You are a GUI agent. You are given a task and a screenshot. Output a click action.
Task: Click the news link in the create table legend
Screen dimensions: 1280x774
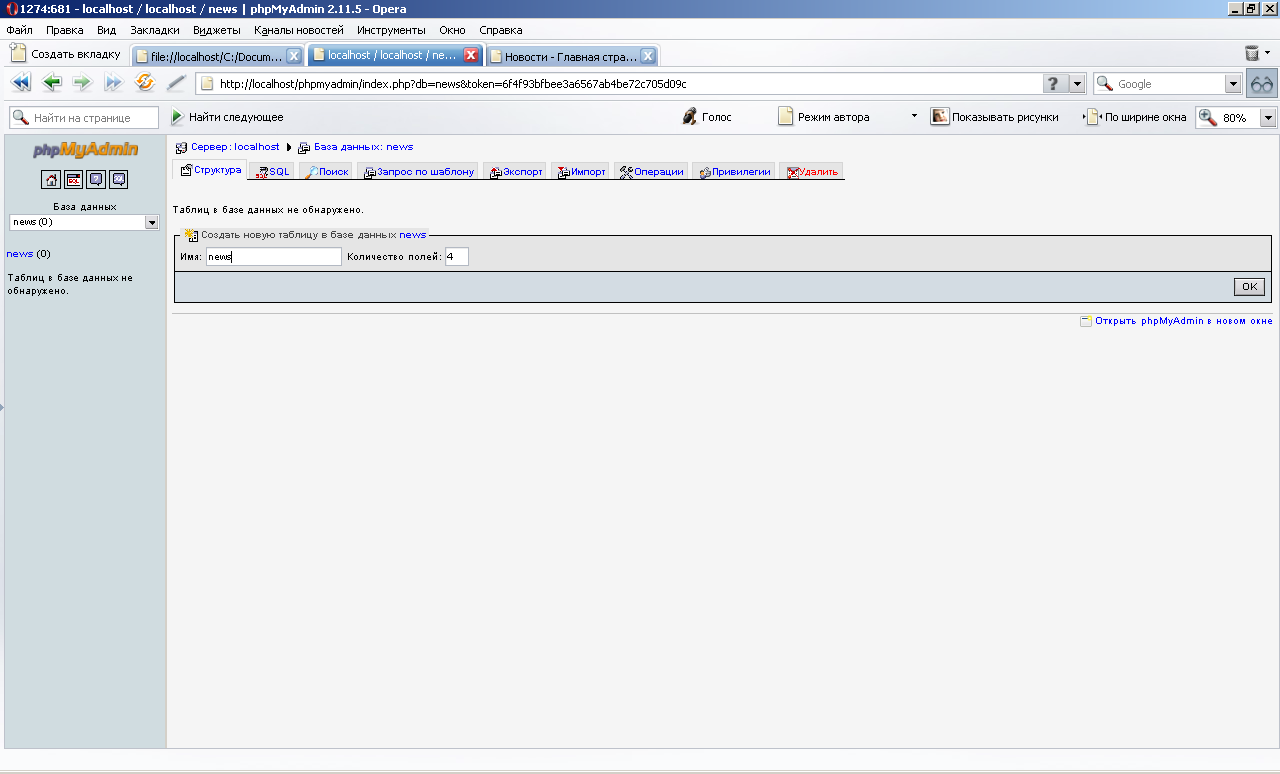pyautogui.click(x=412, y=234)
